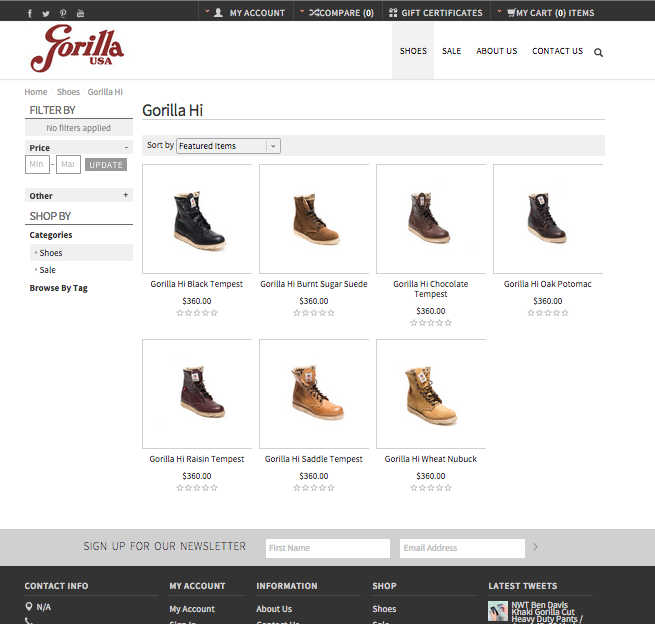Viewport: 655px width, 624px height.
Task: Open the Facebook social icon
Action: click(x=30, y=13)
